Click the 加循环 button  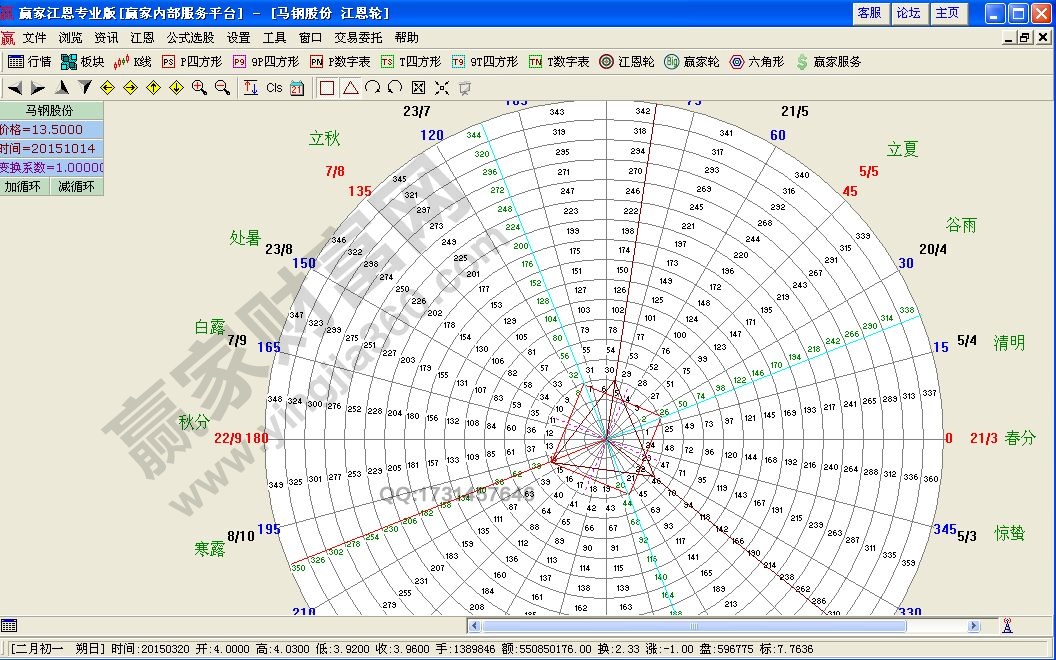(x=24, y=186)
